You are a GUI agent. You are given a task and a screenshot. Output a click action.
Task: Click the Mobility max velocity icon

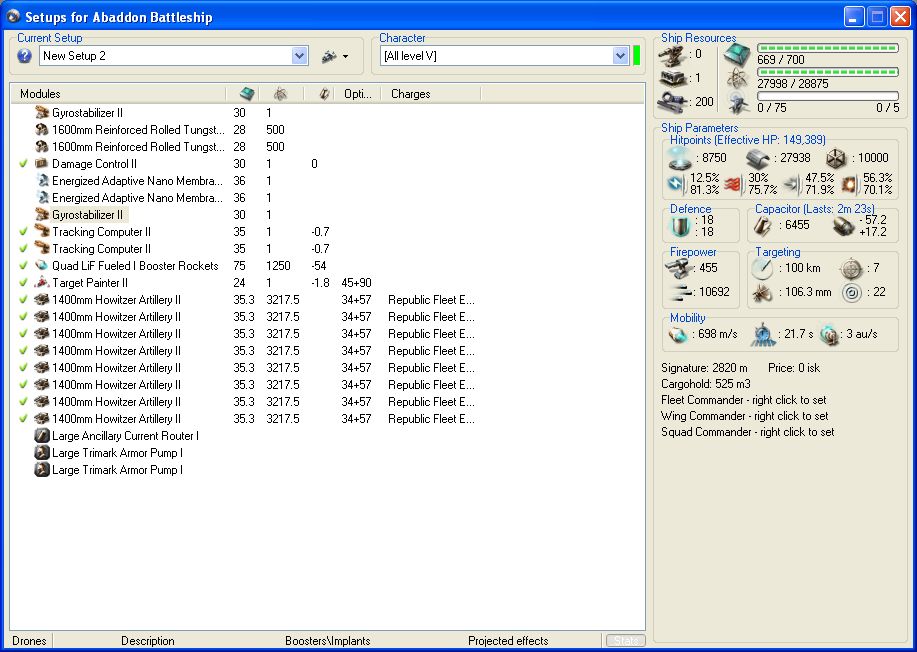click(x=679, y=334)
